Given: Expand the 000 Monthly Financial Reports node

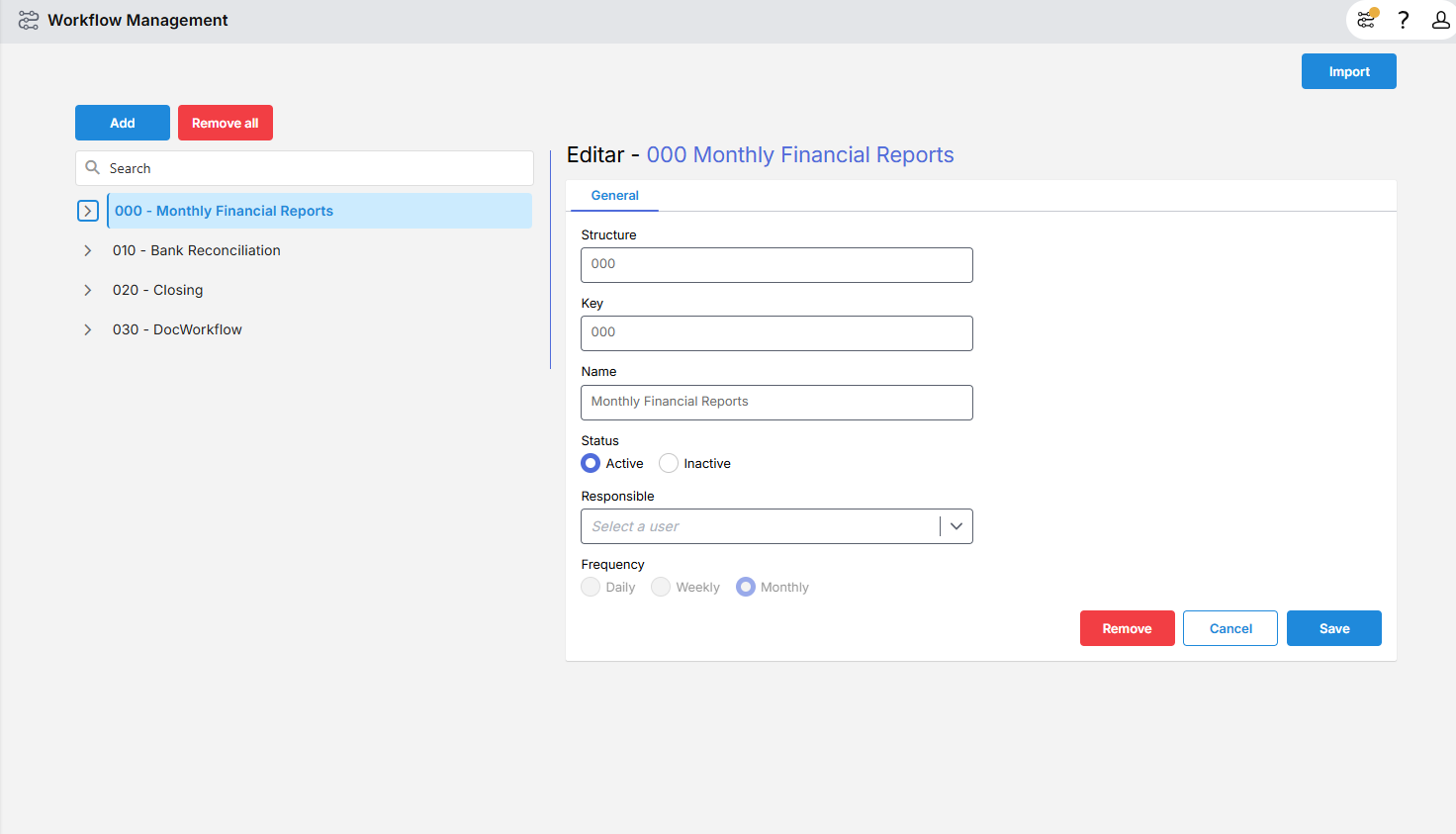Looking at the screenshot, I should pyautogui.click(x=88, y=211).
